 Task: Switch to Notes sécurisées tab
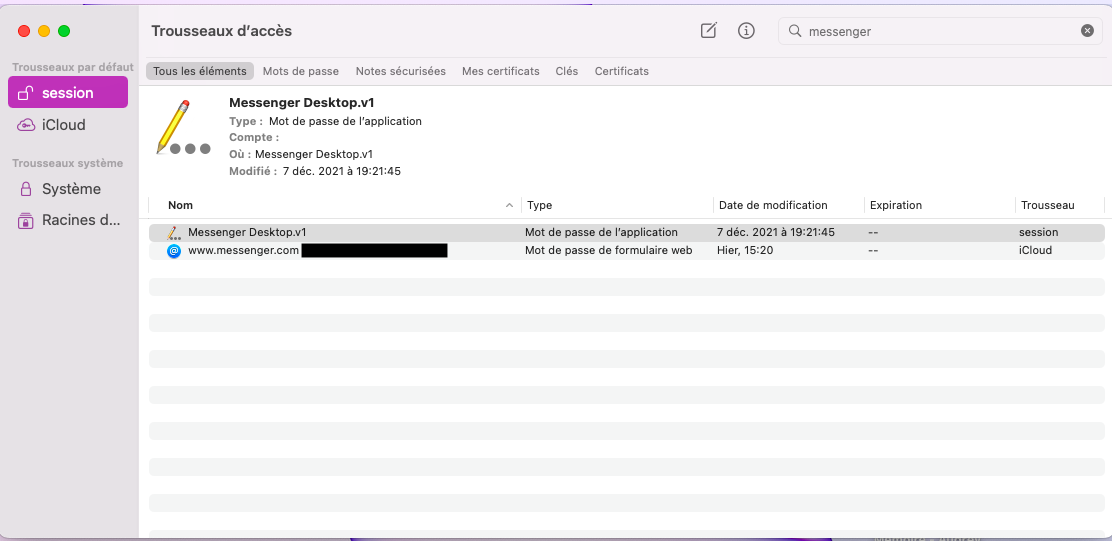(x=401, y=71)
